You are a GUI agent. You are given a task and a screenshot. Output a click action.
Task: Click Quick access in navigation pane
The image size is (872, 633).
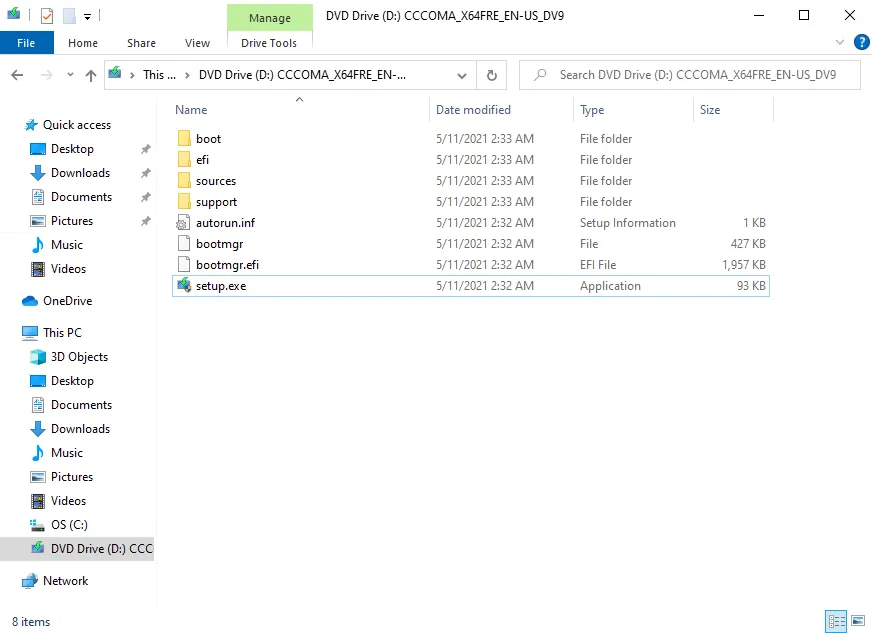click(x=77, y=125)
